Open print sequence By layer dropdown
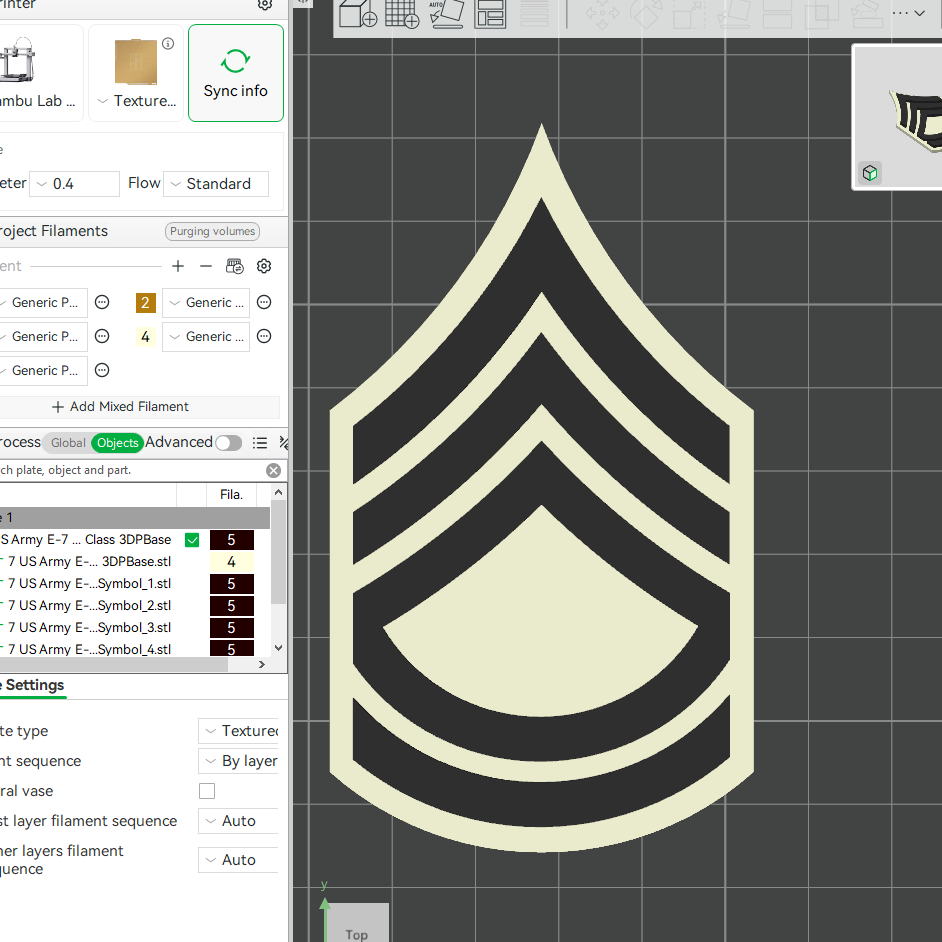Image resolution: width=942 pixels, height=942 pixels. coord(240,761)
